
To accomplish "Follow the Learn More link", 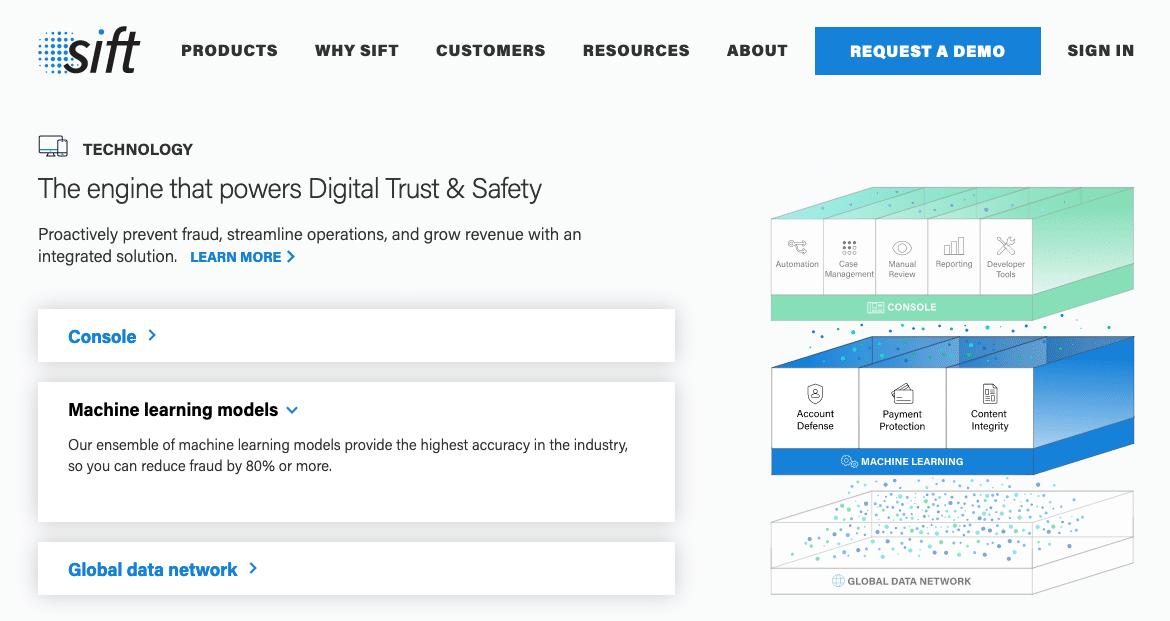I will coord(242,257).
